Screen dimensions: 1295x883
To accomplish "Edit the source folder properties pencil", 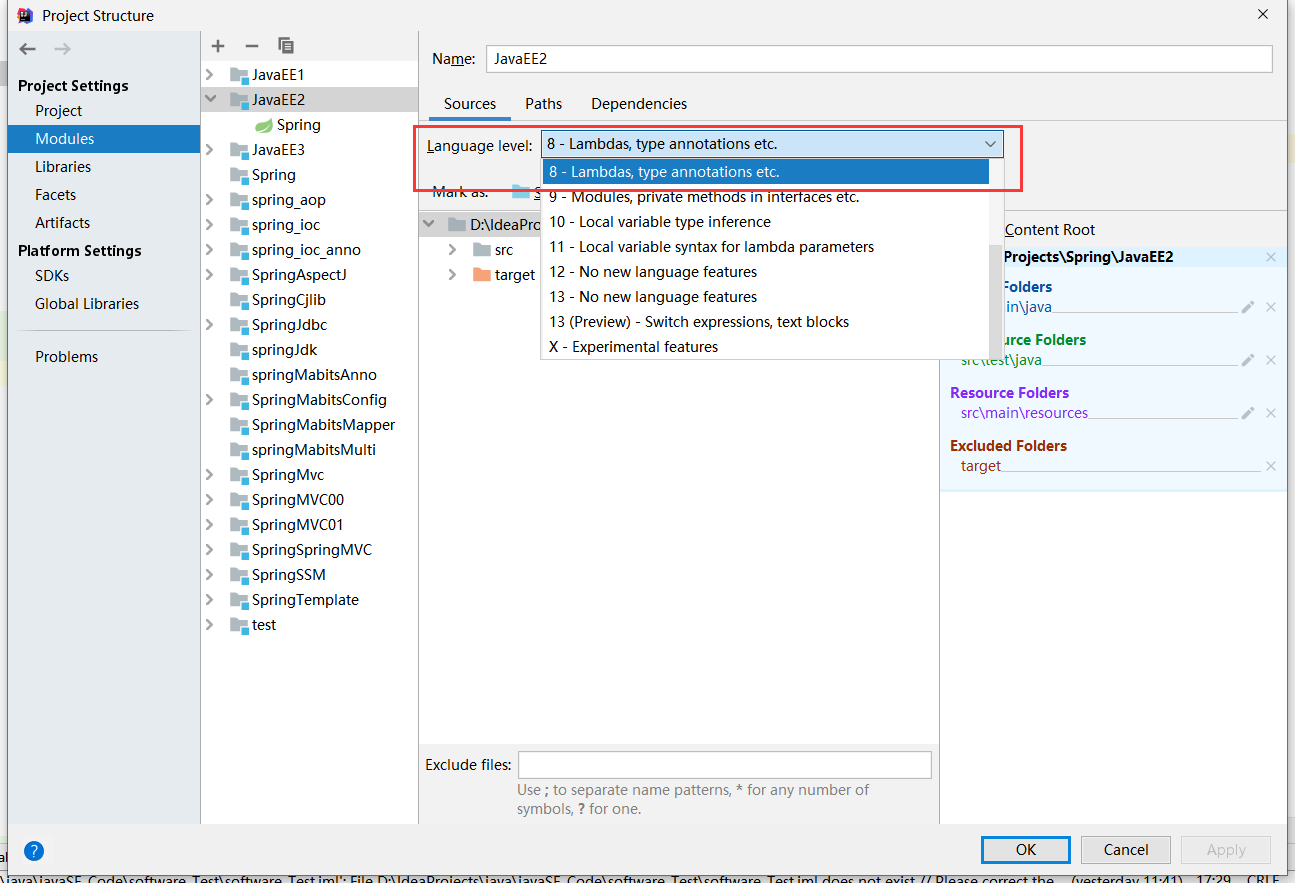I will click(1247, 307).
